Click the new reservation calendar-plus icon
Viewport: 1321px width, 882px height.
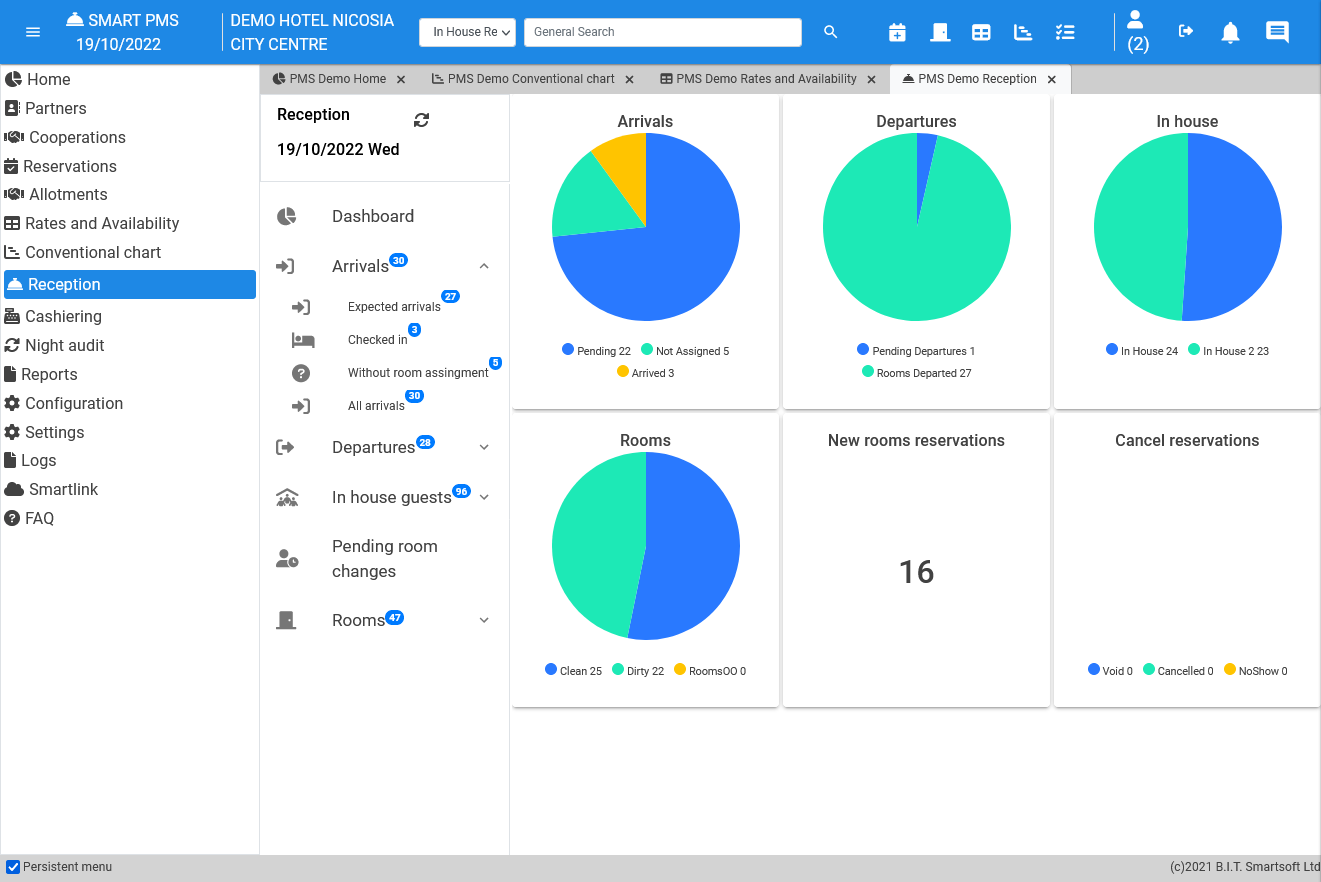click(x=897, y=32)
